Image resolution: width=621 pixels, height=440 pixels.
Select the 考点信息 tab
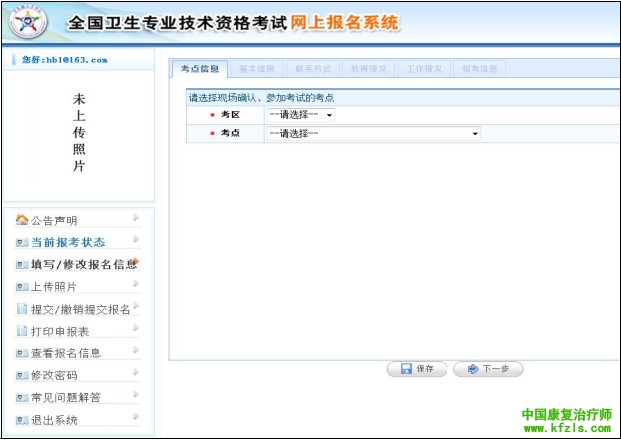tap(199, 69)
